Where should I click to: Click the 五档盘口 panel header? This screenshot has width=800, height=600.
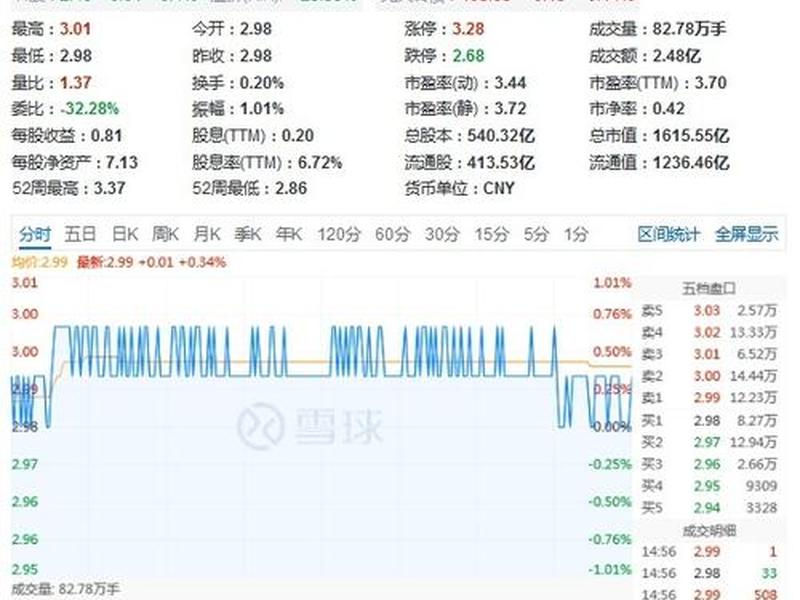pos(709,289)
